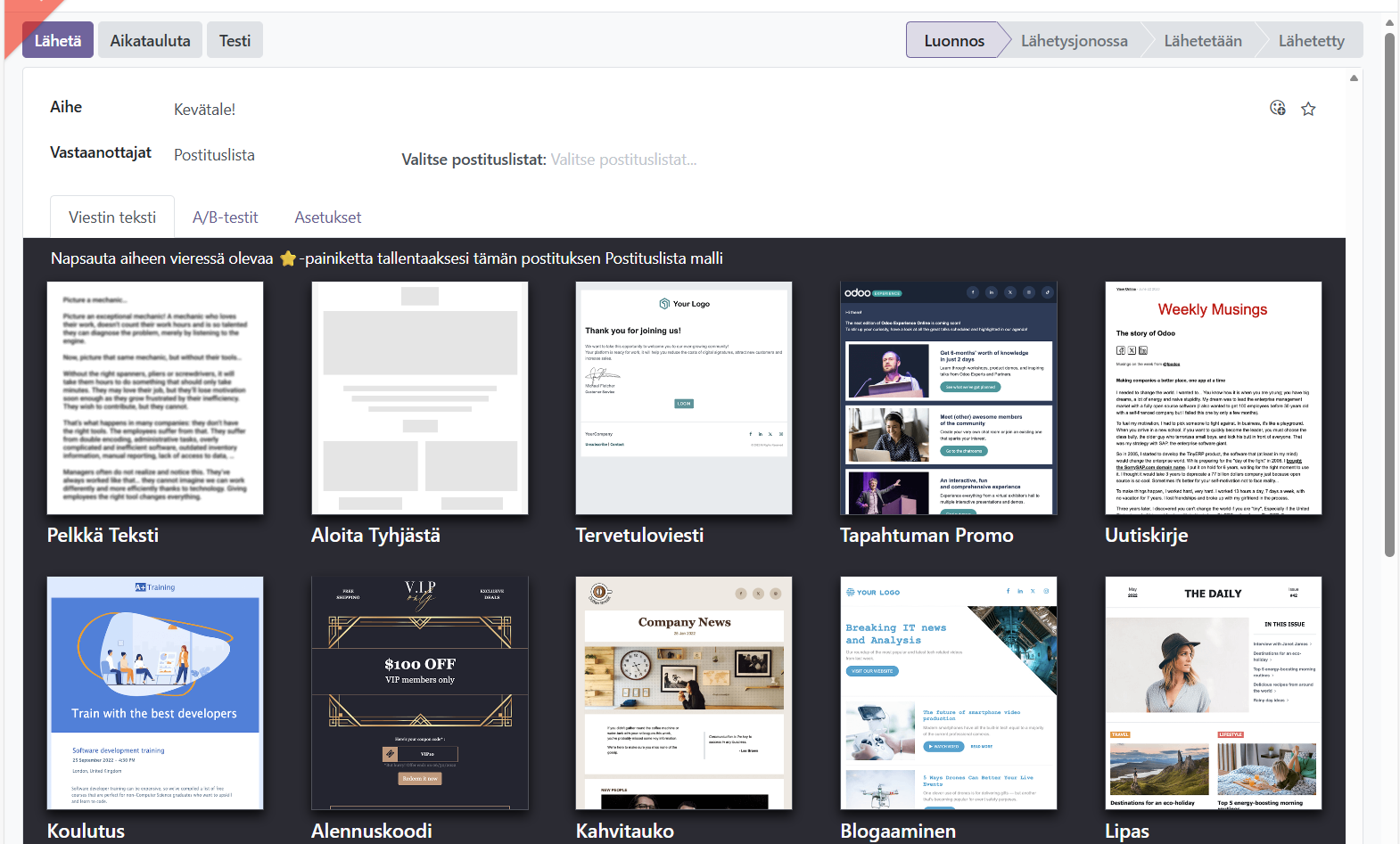1400x844 pixels.
Task: Pick the Aloita Tyhjästä blank template
Action: (x=419, y=398)
